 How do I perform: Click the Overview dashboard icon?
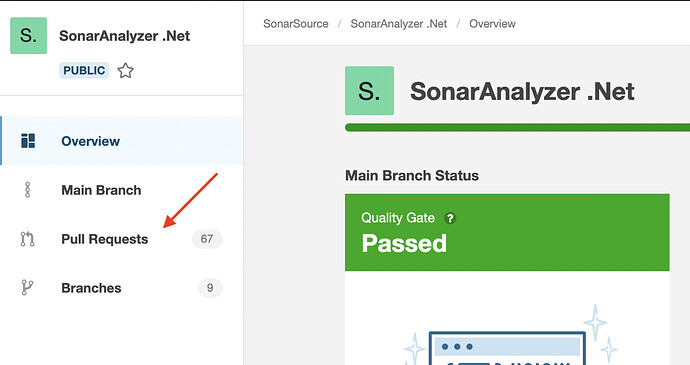28,141
